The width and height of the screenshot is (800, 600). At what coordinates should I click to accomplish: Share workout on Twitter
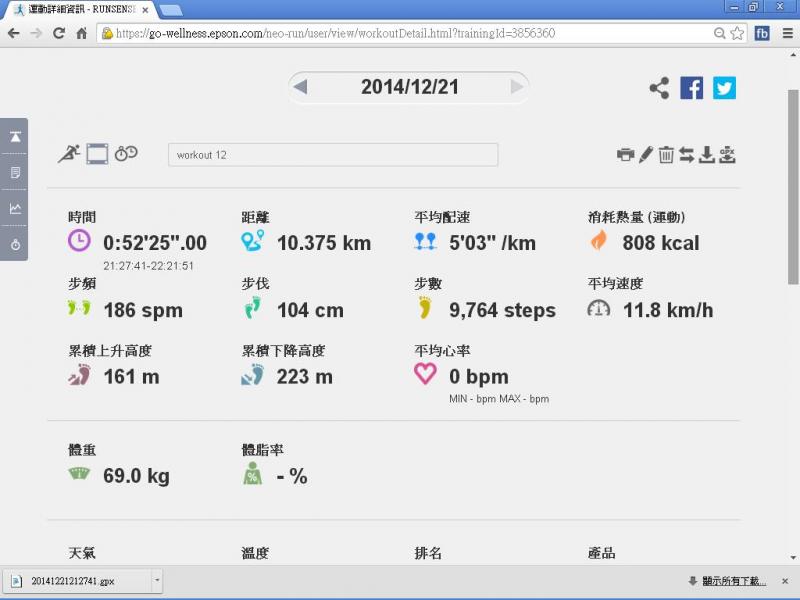(x=724, y=88)
